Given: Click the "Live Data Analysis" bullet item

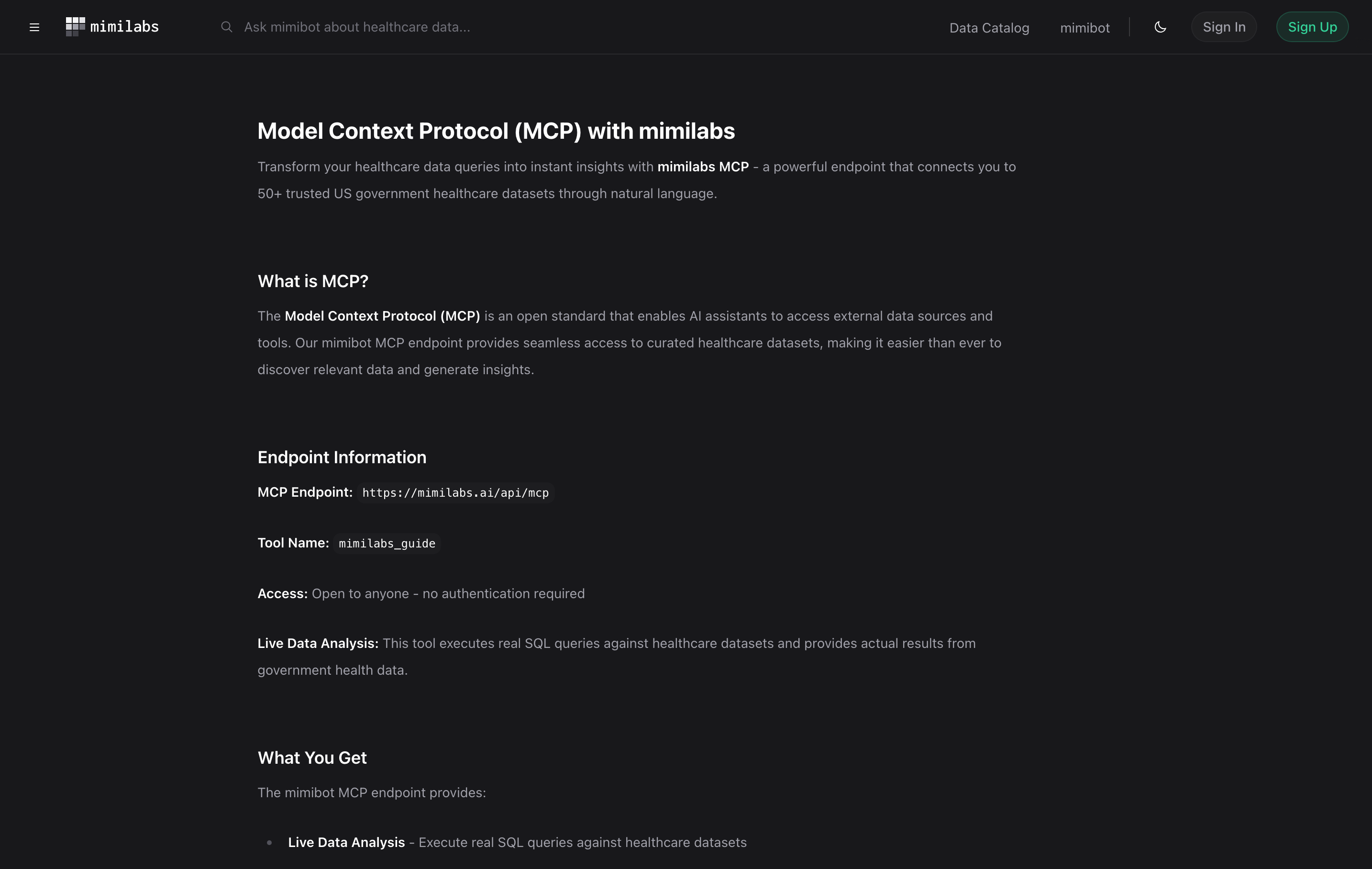Looking at the screenshot, I should 346,842.
